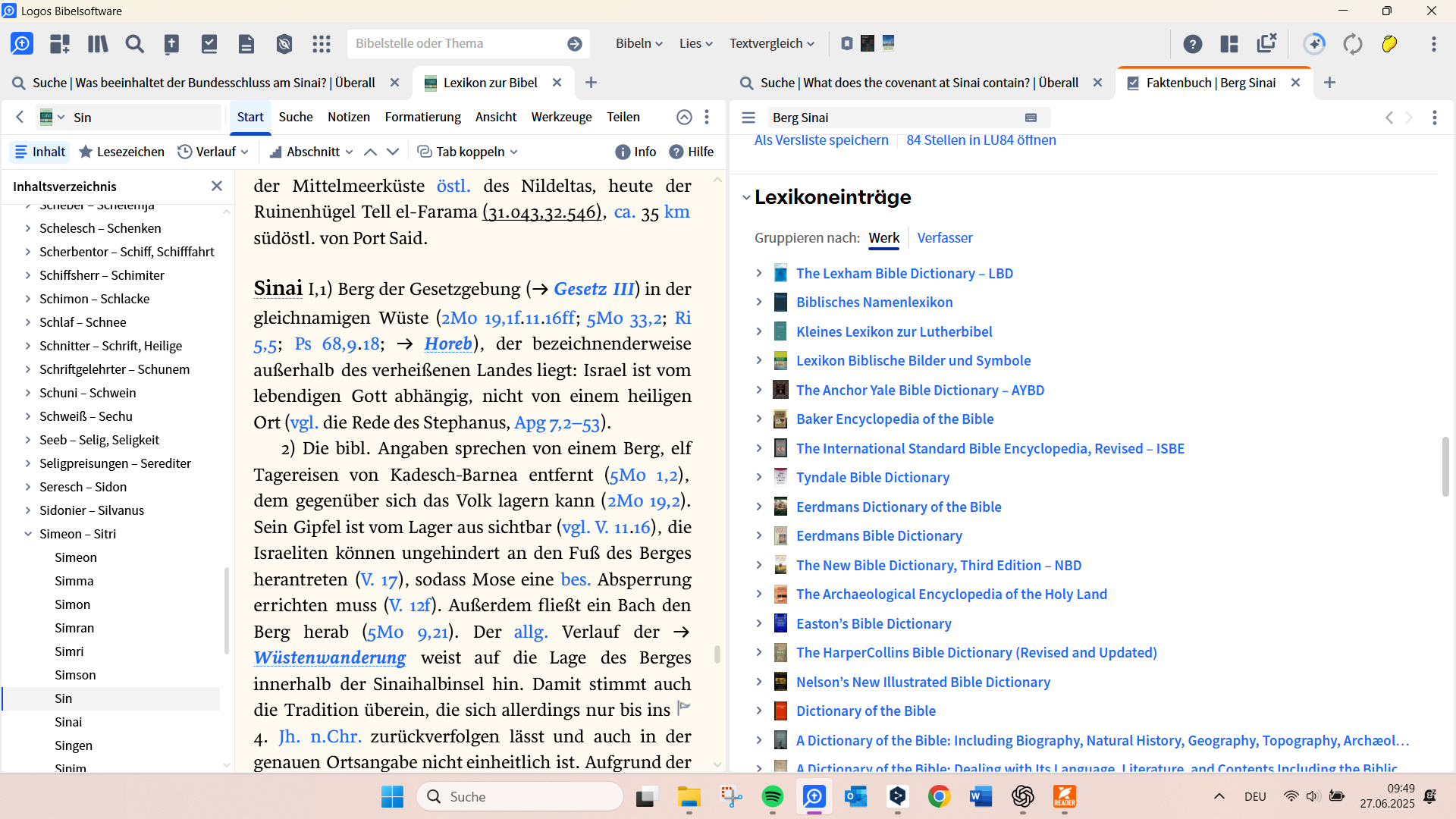Image resolution: width=1456 pixels, height=819 pixels.
Task: Open the Bibeln dropdown menu
Action: pyautogui.click(x=639, y=44)
